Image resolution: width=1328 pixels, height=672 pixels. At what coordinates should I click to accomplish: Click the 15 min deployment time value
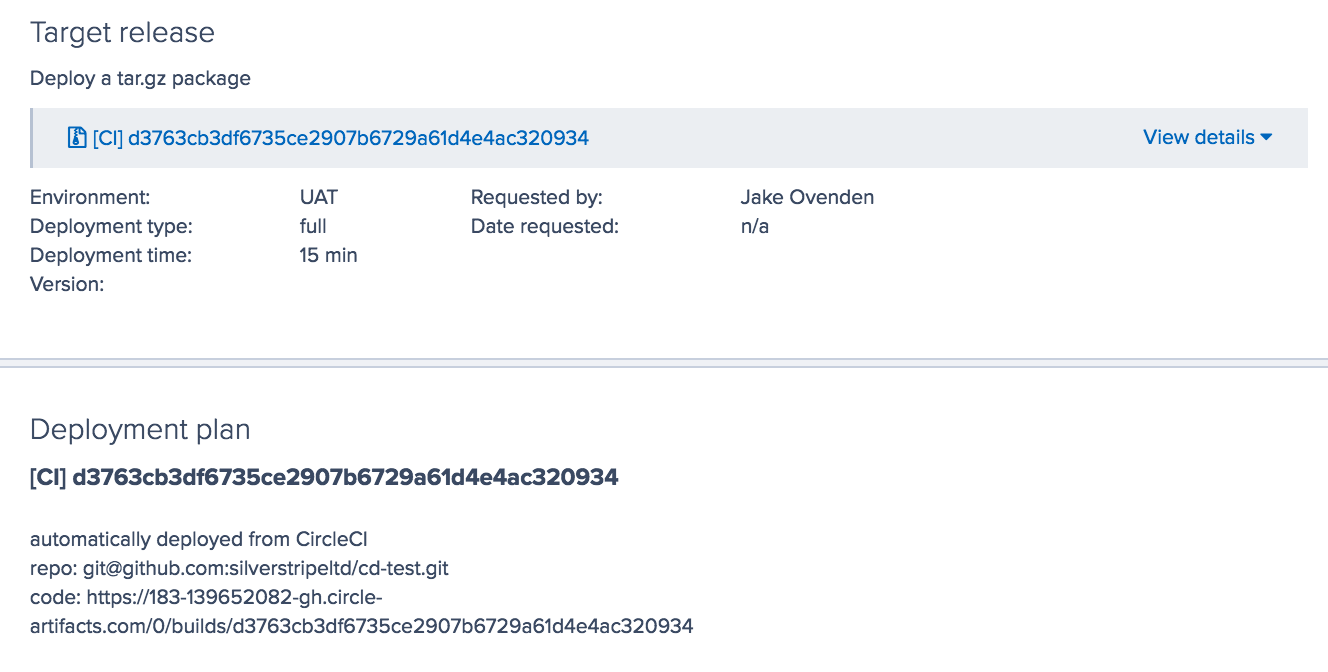coord(329,255)
